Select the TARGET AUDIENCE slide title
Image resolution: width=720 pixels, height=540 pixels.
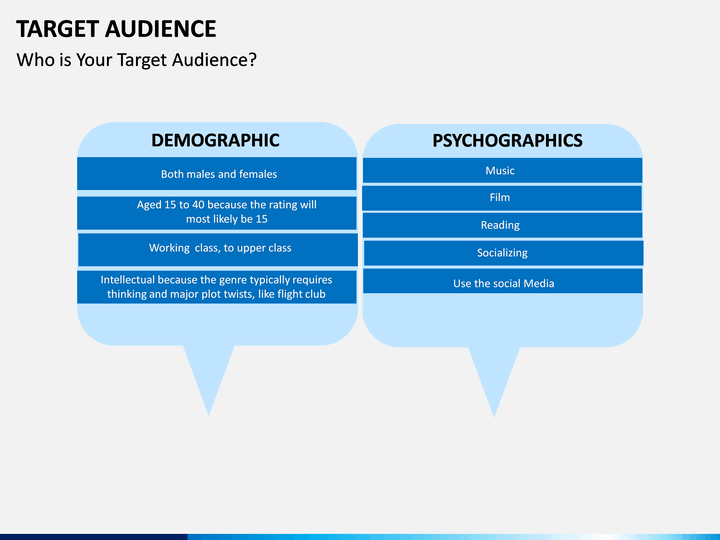point(116,29)
